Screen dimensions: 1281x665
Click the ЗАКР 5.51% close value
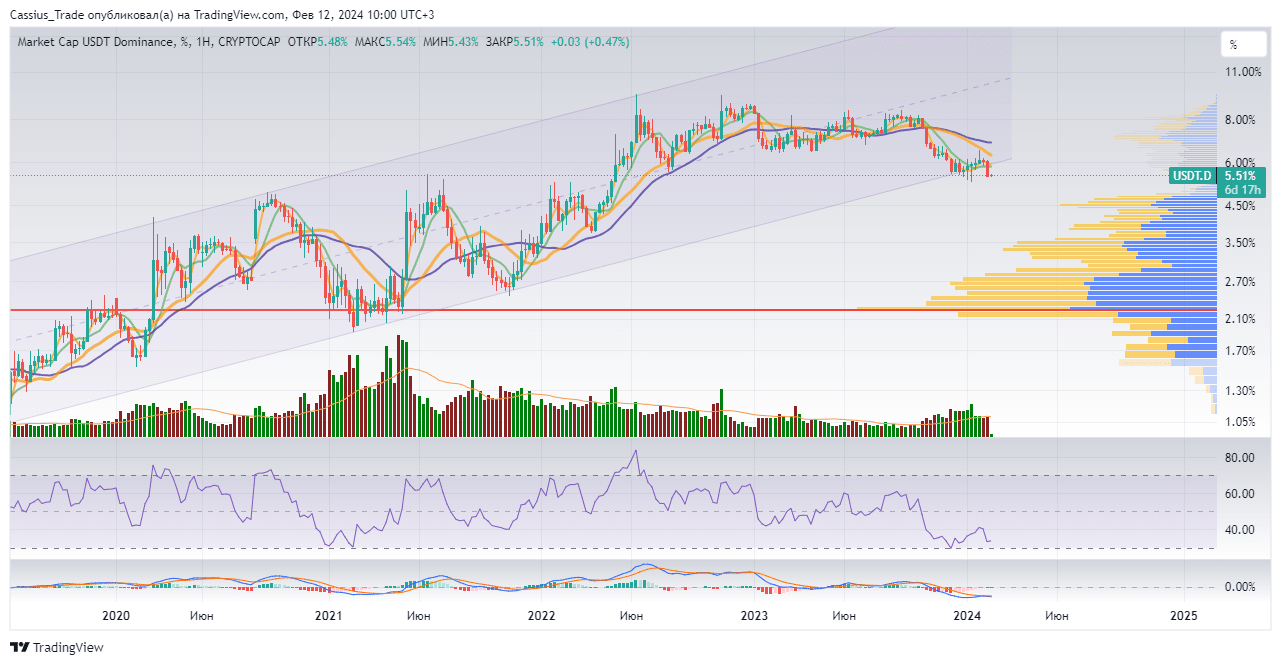514,42
